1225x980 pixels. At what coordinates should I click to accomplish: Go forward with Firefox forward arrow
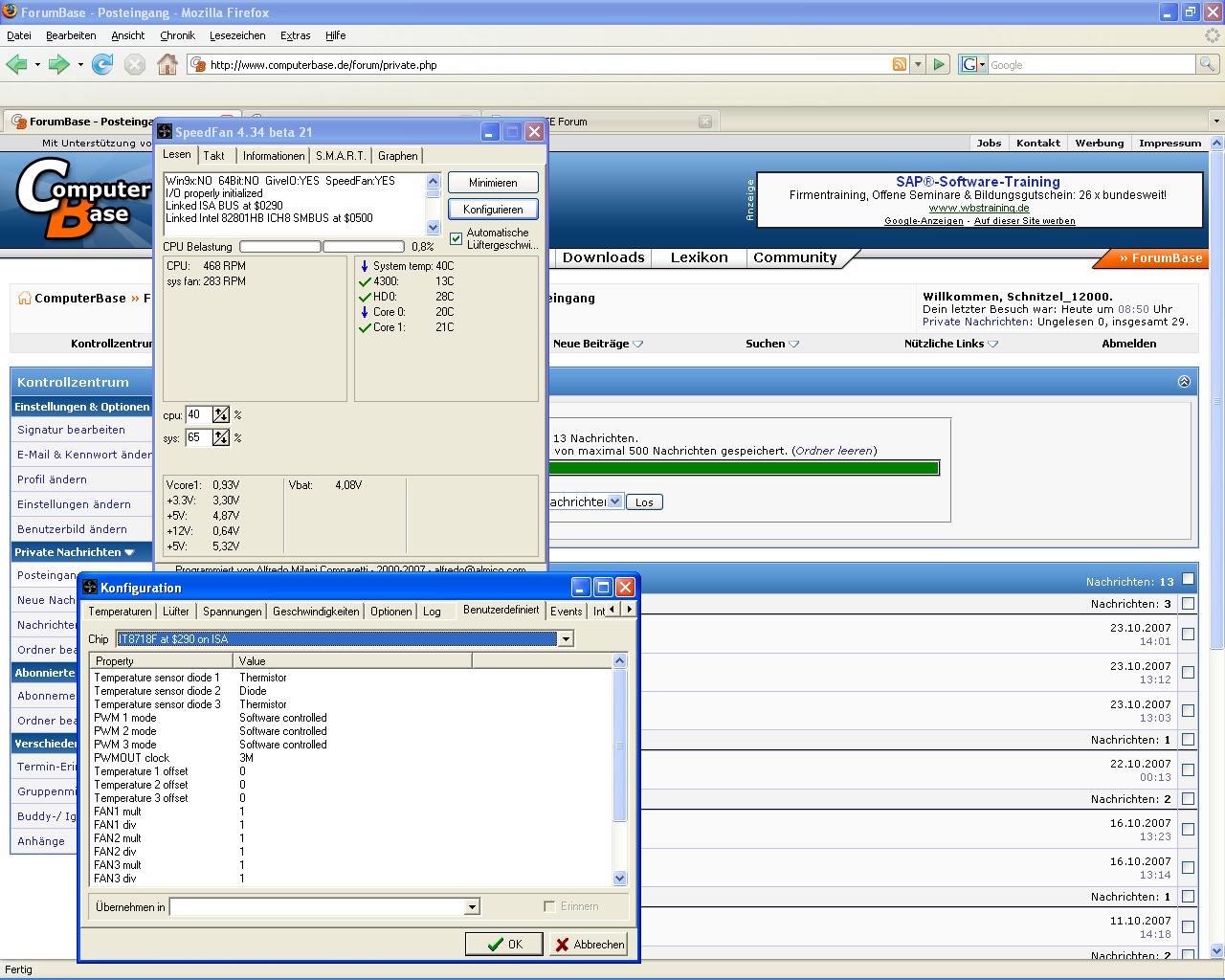pyautogui.click(x=58, y=64)
